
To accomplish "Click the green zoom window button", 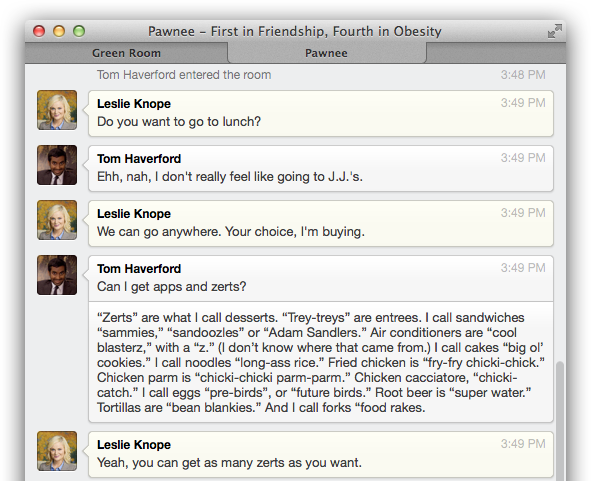I will pyautogui.click(x=79, y=31).
